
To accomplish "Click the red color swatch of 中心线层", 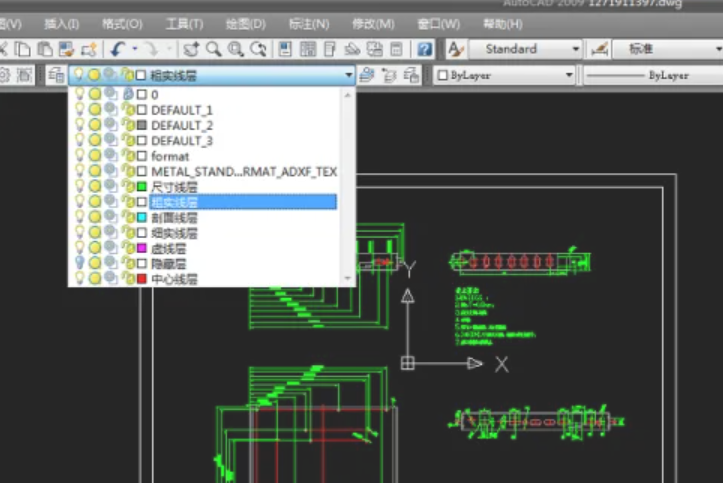I will coord(141,279).
